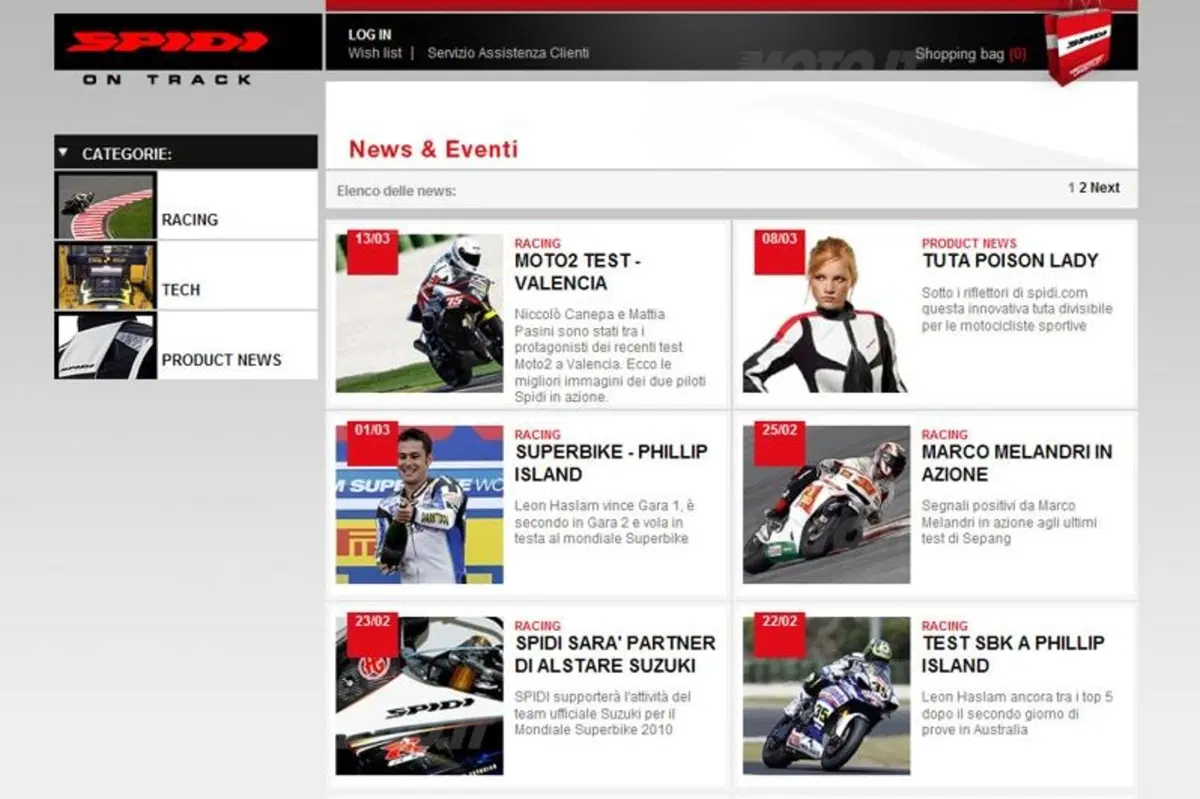Screen dimensions: 1200x799
Task: Open Servizio Assistenza Clienti link
Action: pyautogui.click(x=508, y=53)
